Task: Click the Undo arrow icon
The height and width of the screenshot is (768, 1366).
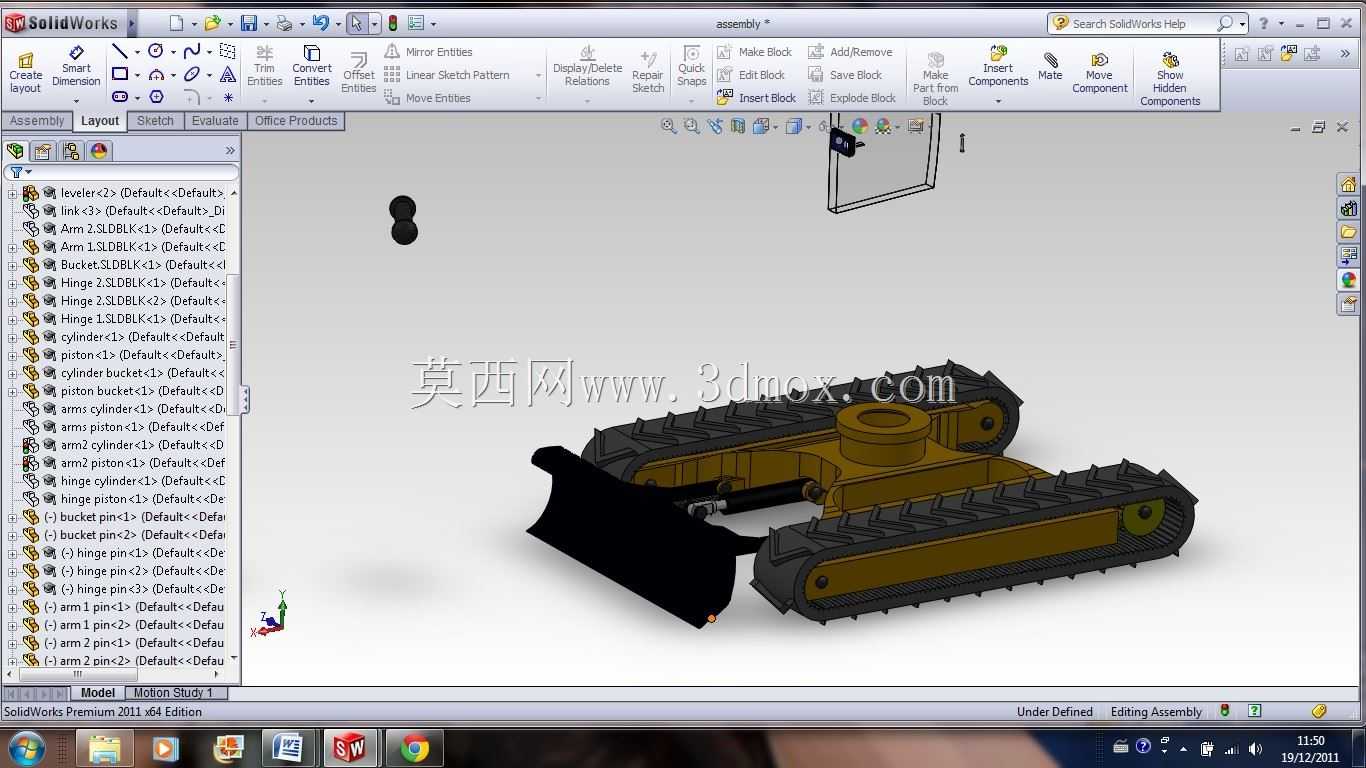Action: point(320,23)
